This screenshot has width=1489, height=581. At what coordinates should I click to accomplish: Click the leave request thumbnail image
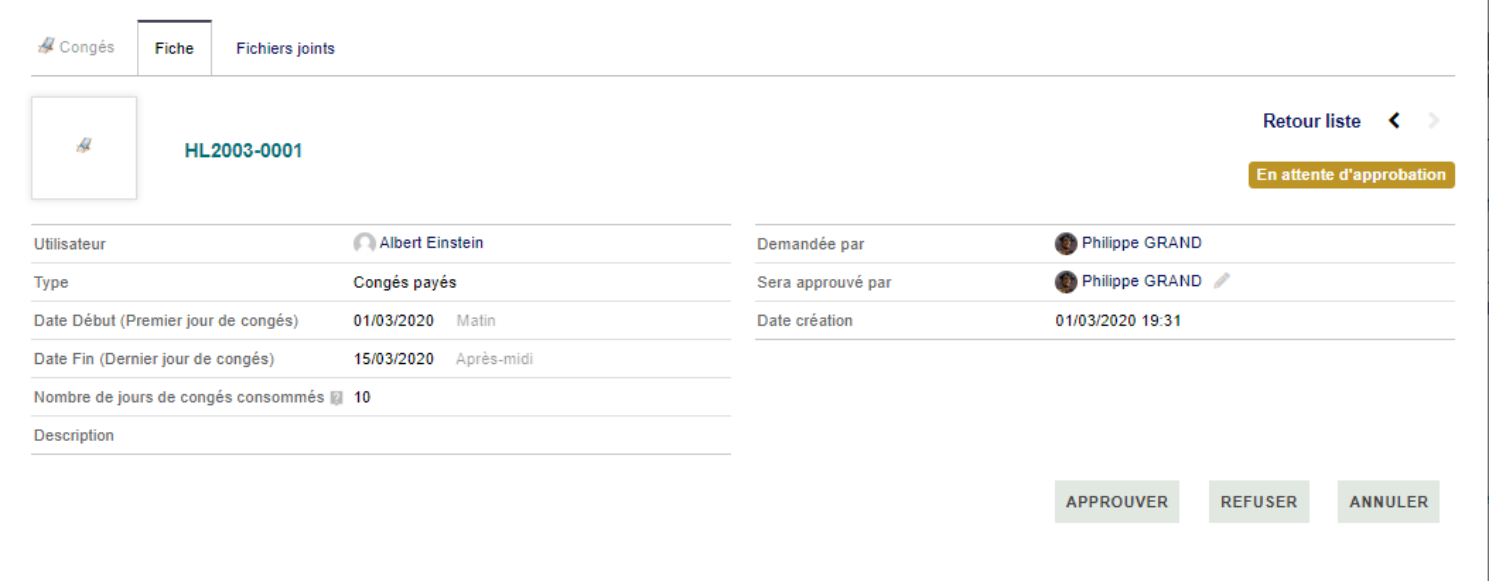click(x=84, y=148)
